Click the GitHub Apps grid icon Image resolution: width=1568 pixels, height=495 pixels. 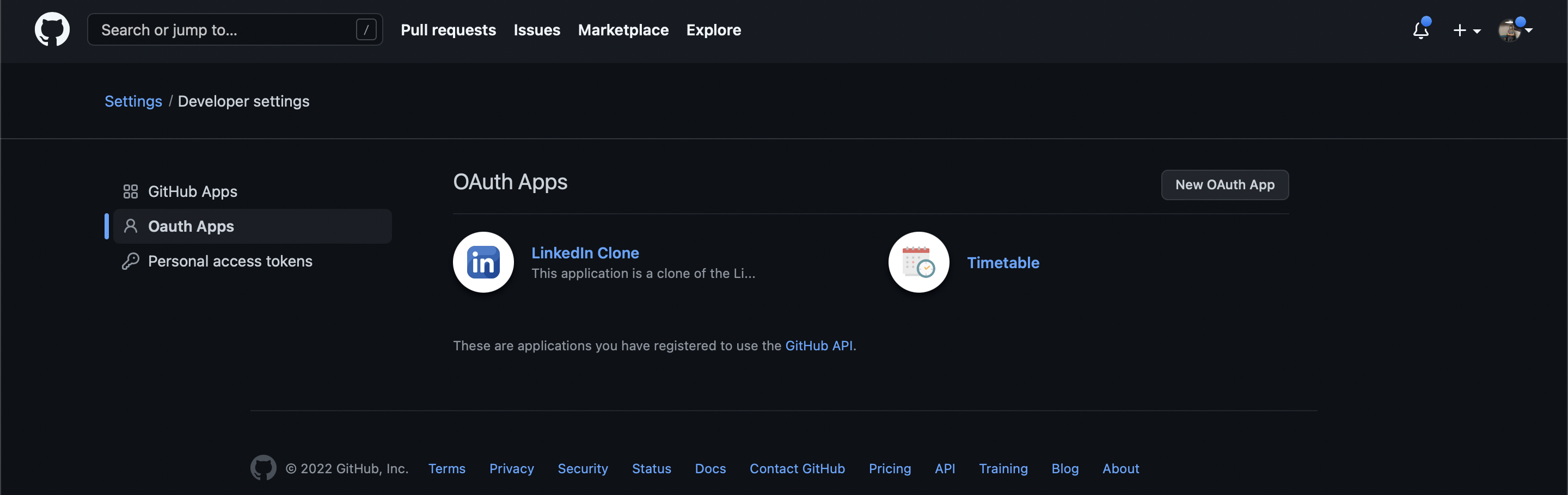click(130, 191)
